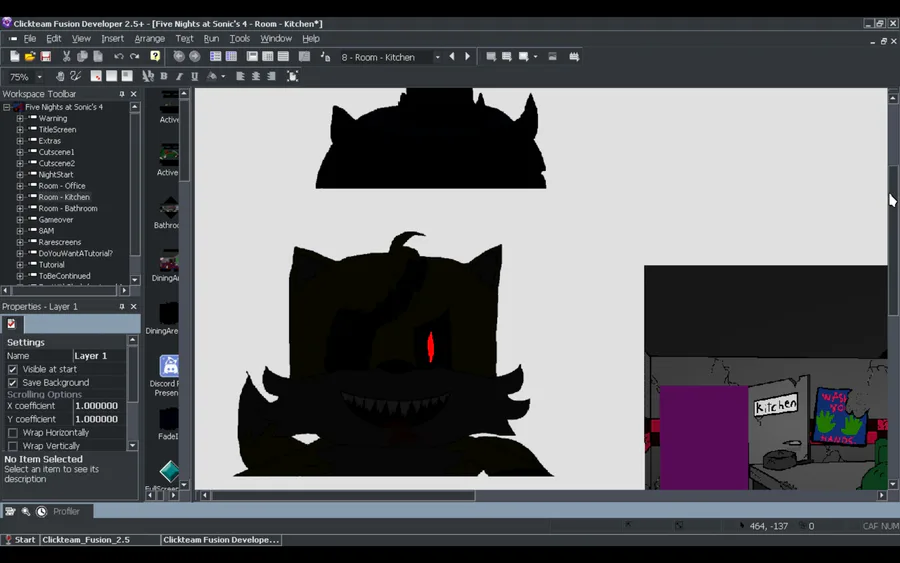Toggle Underline text formatting

195,76
